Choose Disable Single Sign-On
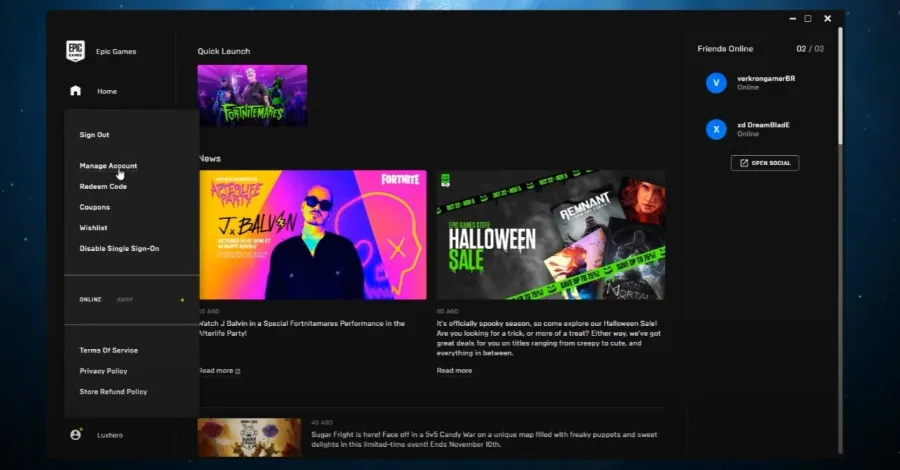This screenshot has width=900, height=470. click(119, 248)
